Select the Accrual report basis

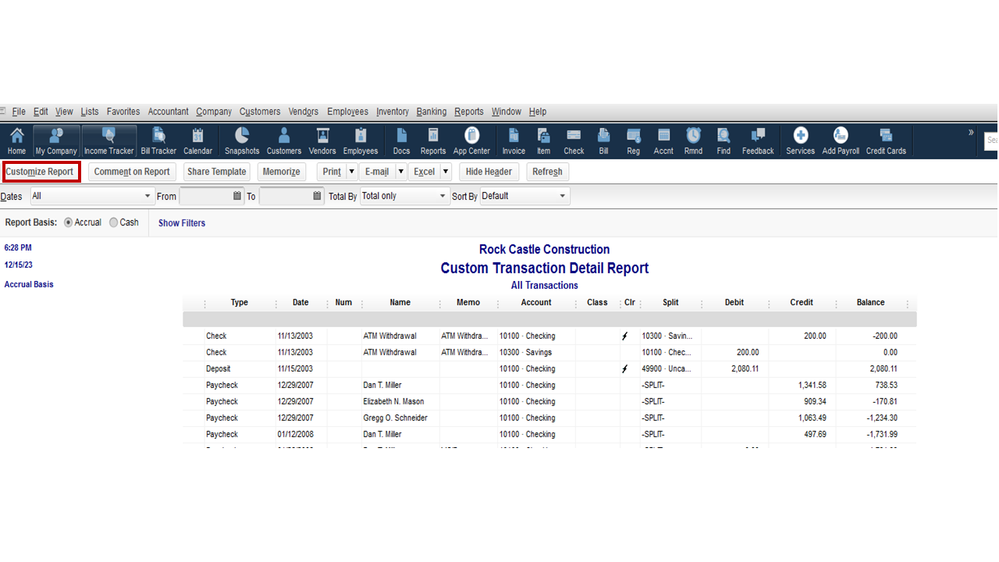68,222
